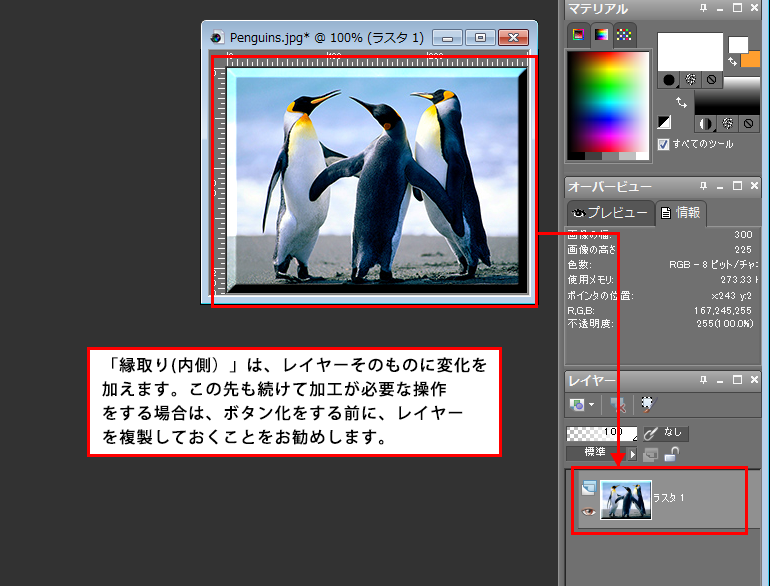Open the New Layer dropdown arrow
This screenshot has height=586, width=770.
coord(591,405)
